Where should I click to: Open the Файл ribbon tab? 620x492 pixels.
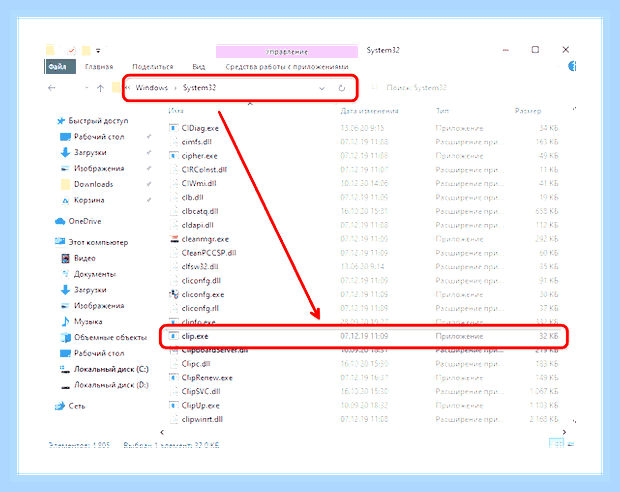[59, 66]
